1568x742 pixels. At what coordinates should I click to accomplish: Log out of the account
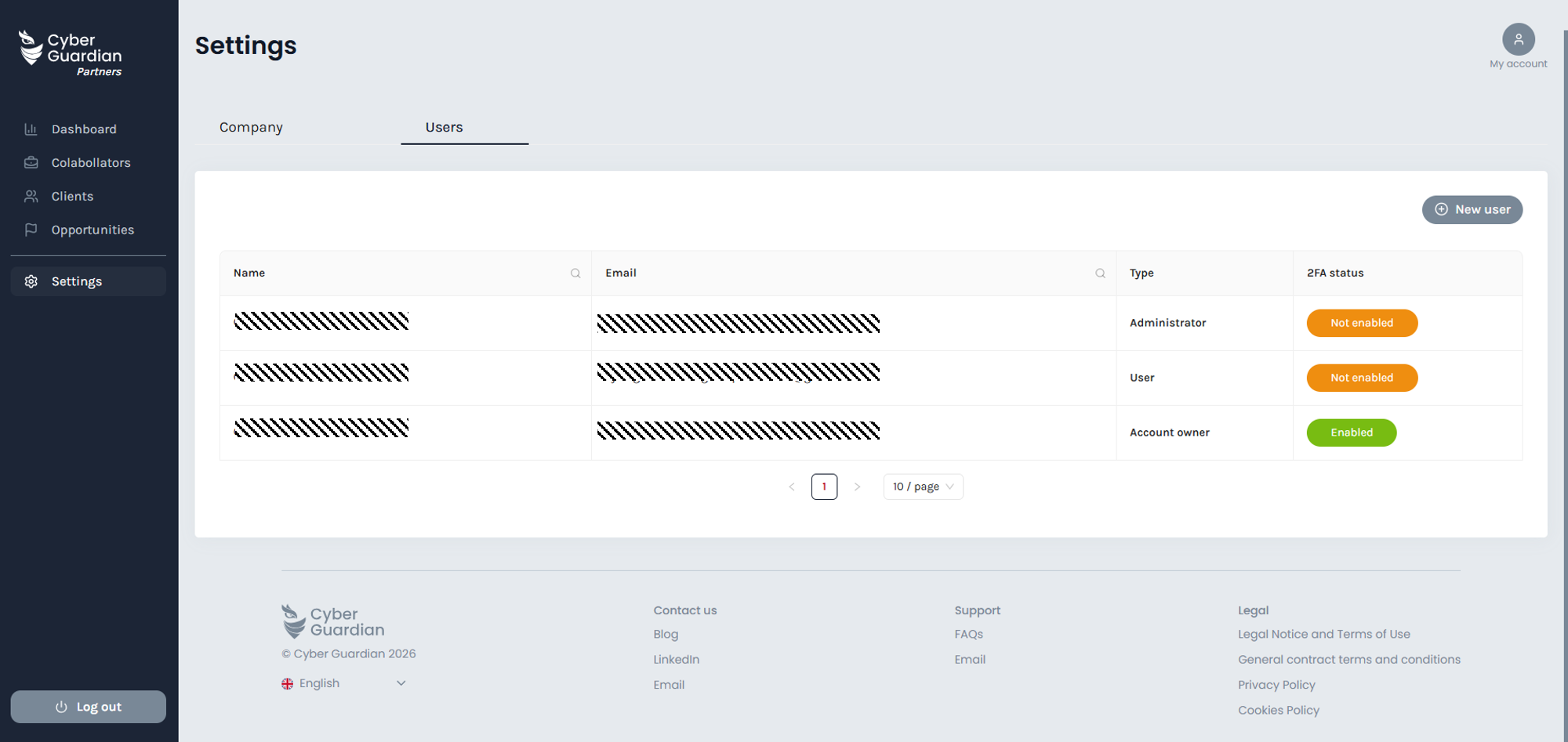[88, 707]
